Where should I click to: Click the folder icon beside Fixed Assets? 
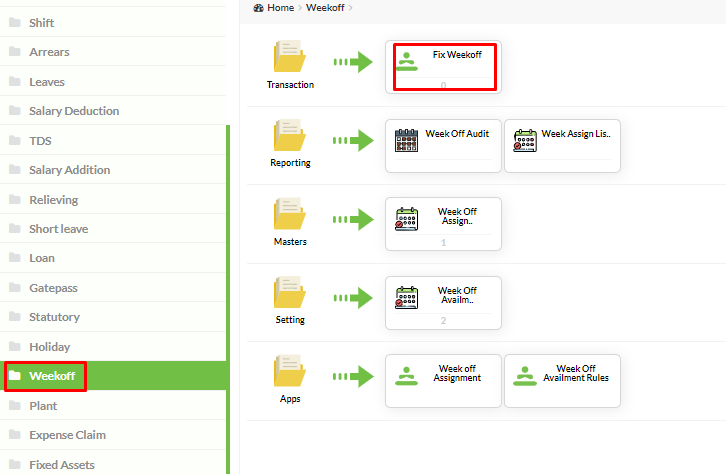[15, 464]
